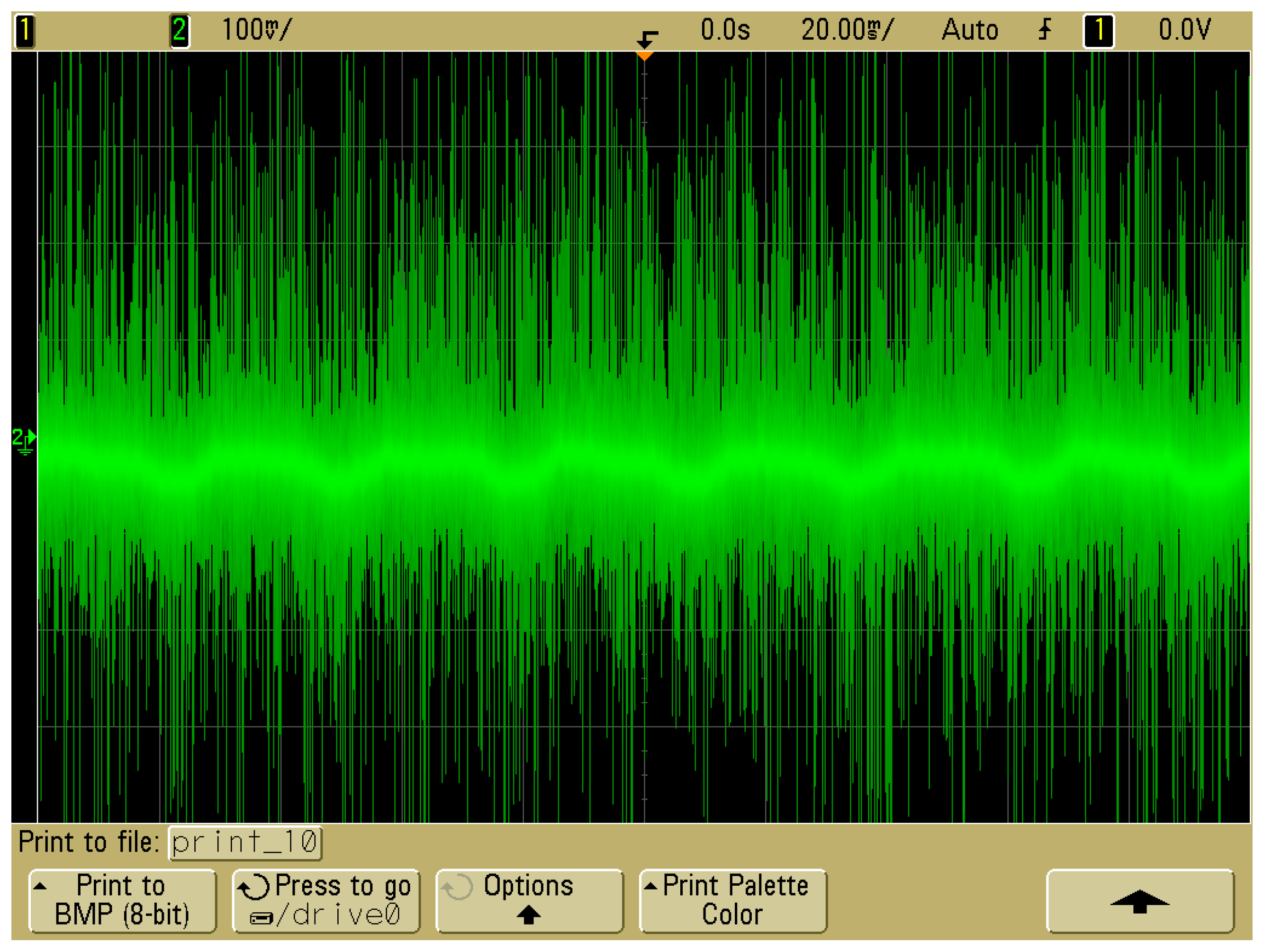
Task: Toggle the Auto trigger mode label
Action: 970,30
